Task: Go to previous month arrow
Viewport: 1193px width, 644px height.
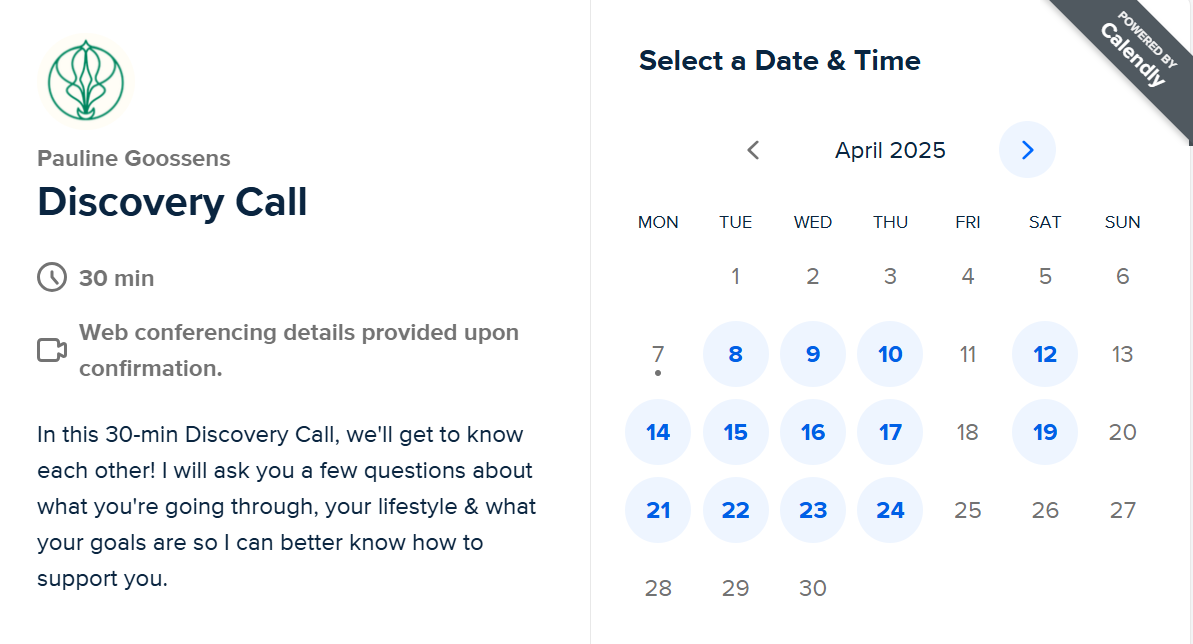Action: click(x=753, y=150)
